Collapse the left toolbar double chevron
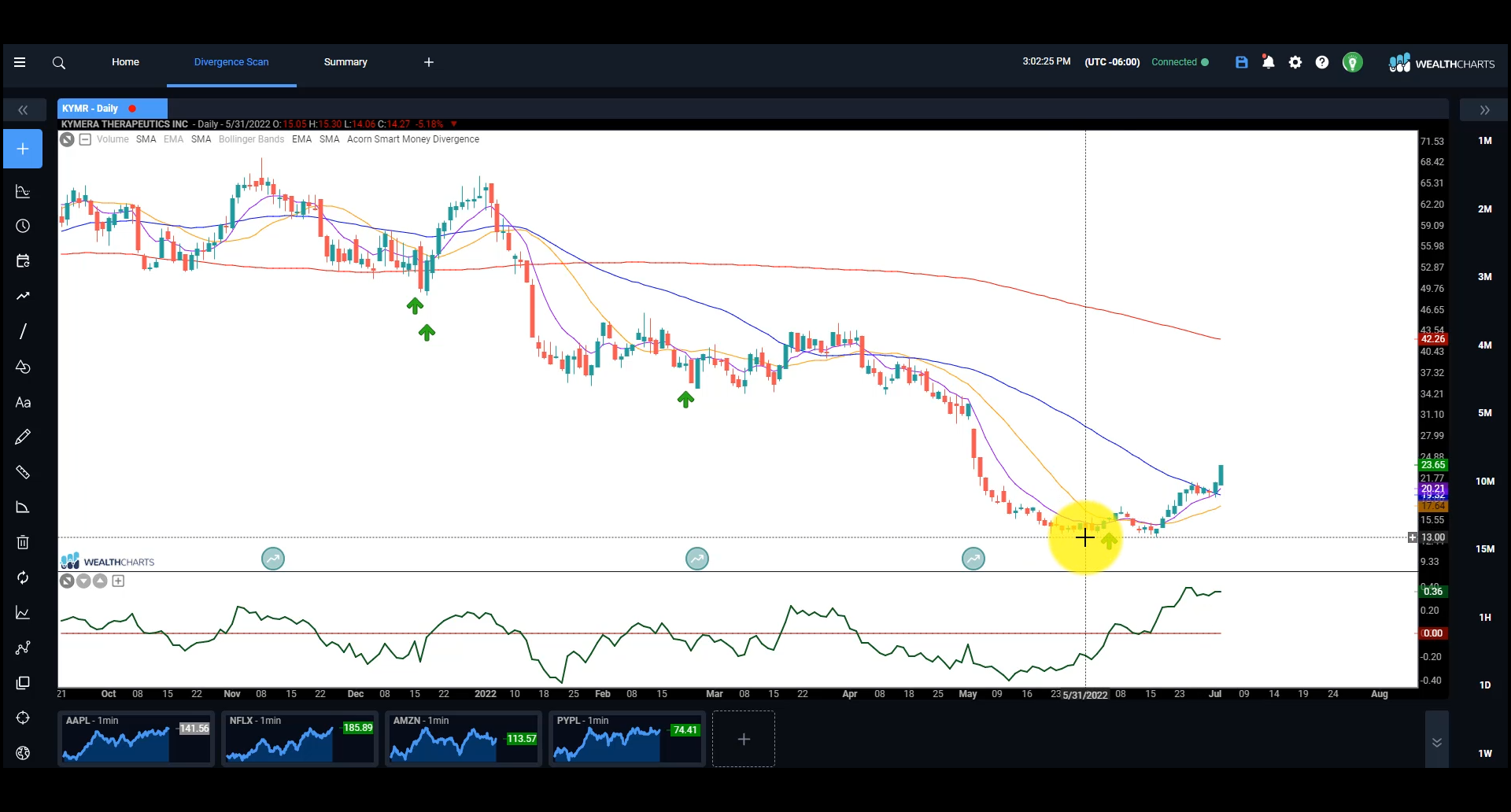Screen dimensions: 1511x812 pos(23,110)
